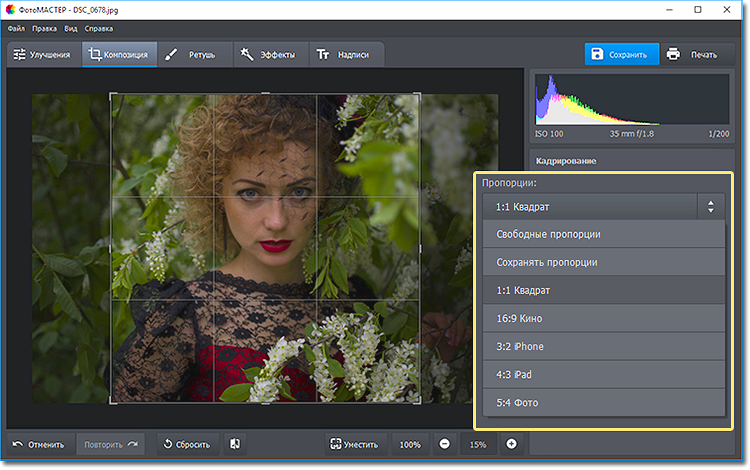The width and height of the screenshot is (750, 470).
Task: Select 16:9 Кино proportion
Action: [604, 318]
